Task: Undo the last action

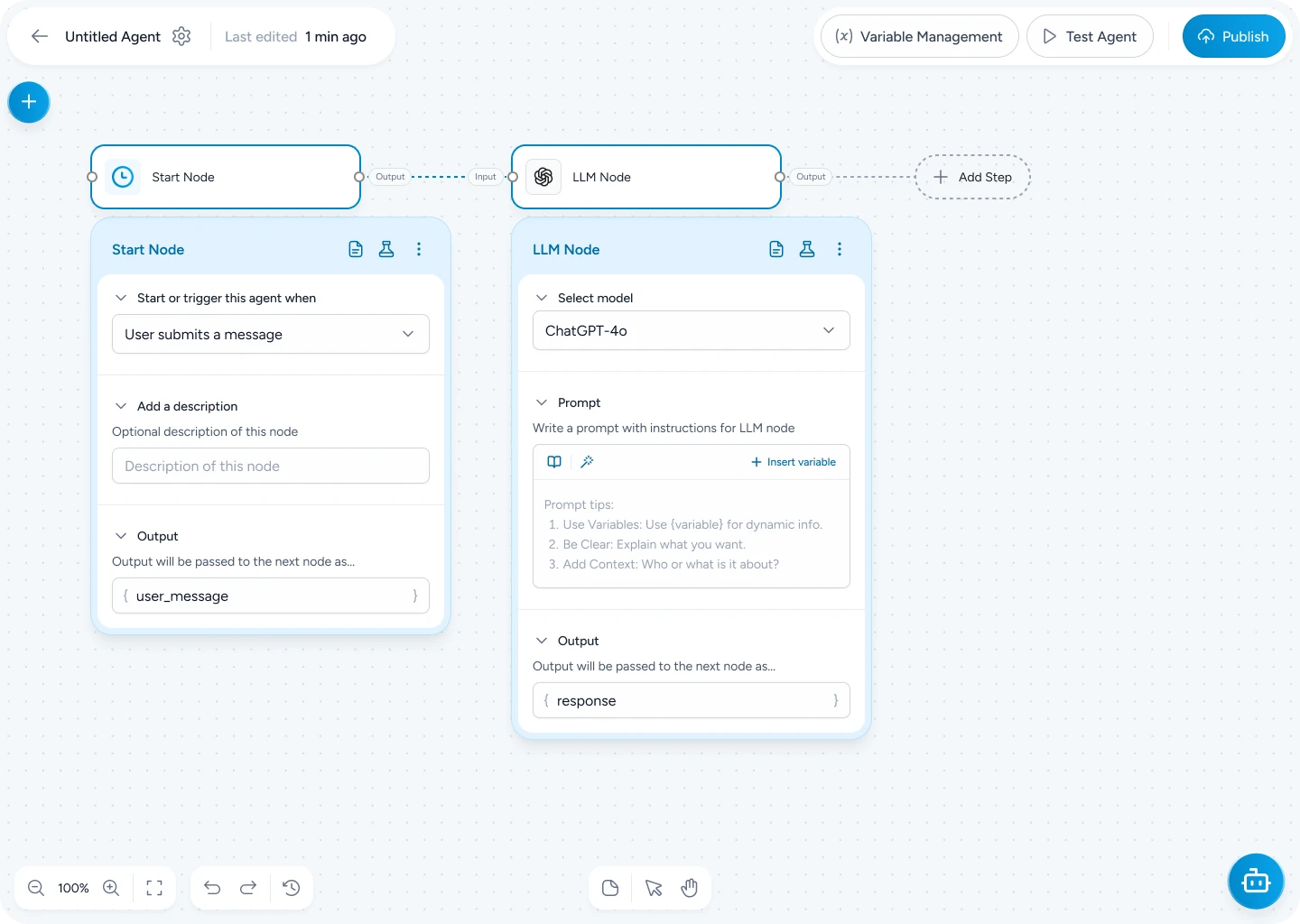Action: [x=212, y=888]
